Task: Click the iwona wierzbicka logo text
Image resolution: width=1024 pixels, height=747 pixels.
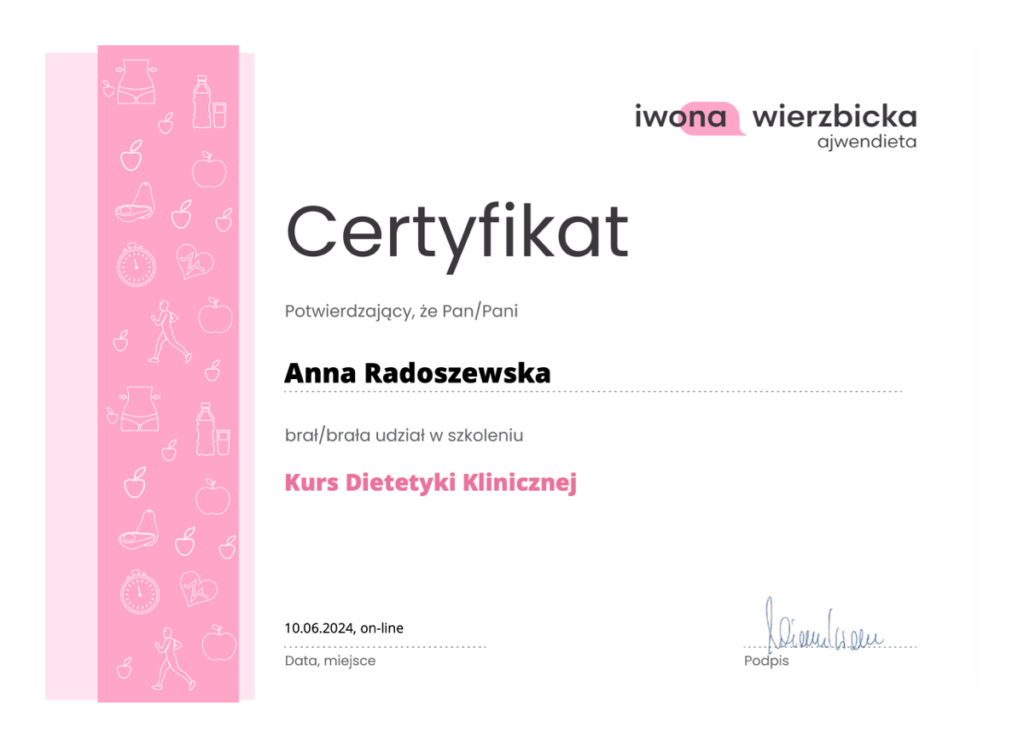Action: point(775,114)
